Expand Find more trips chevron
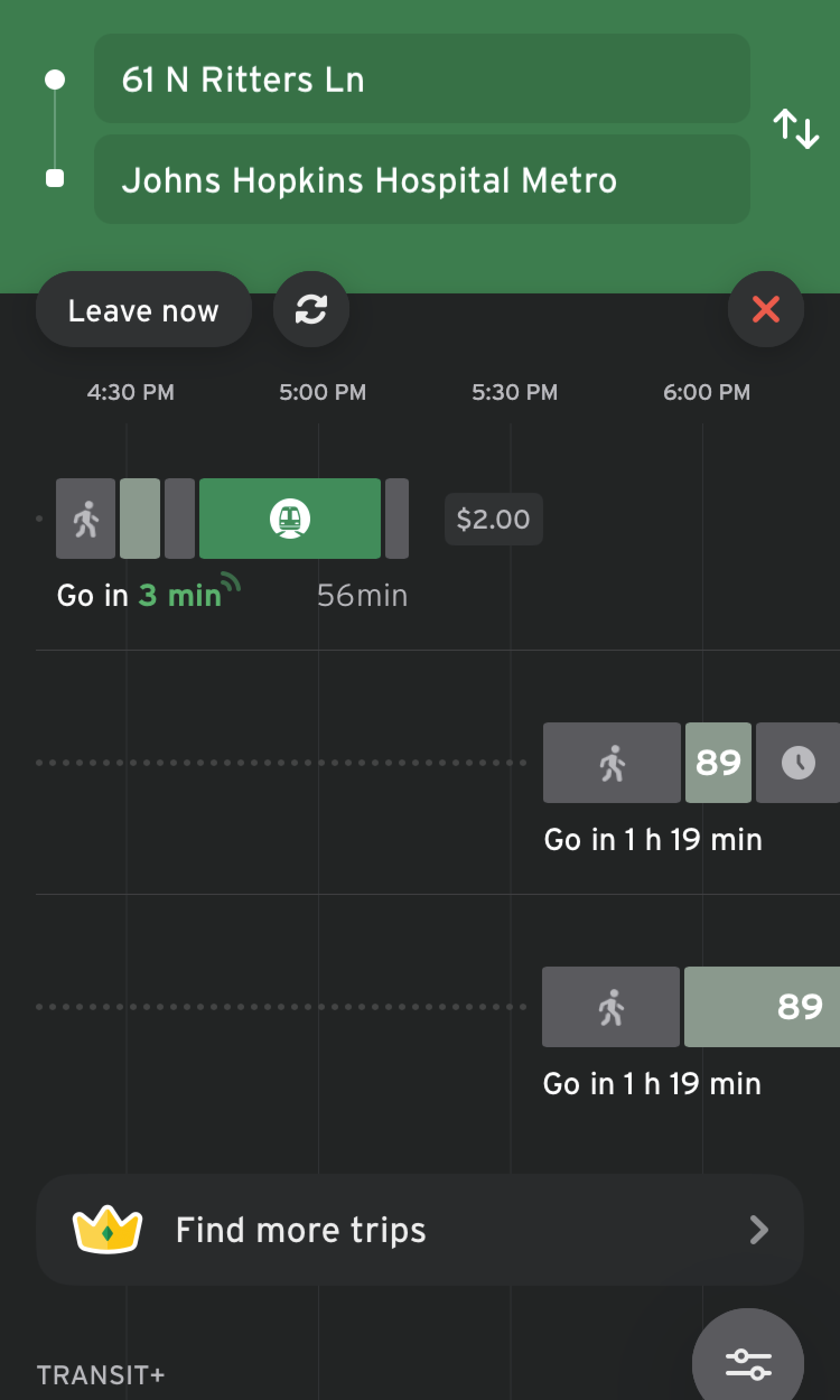The image size is (840, 1400). (x=758, y=1229)
